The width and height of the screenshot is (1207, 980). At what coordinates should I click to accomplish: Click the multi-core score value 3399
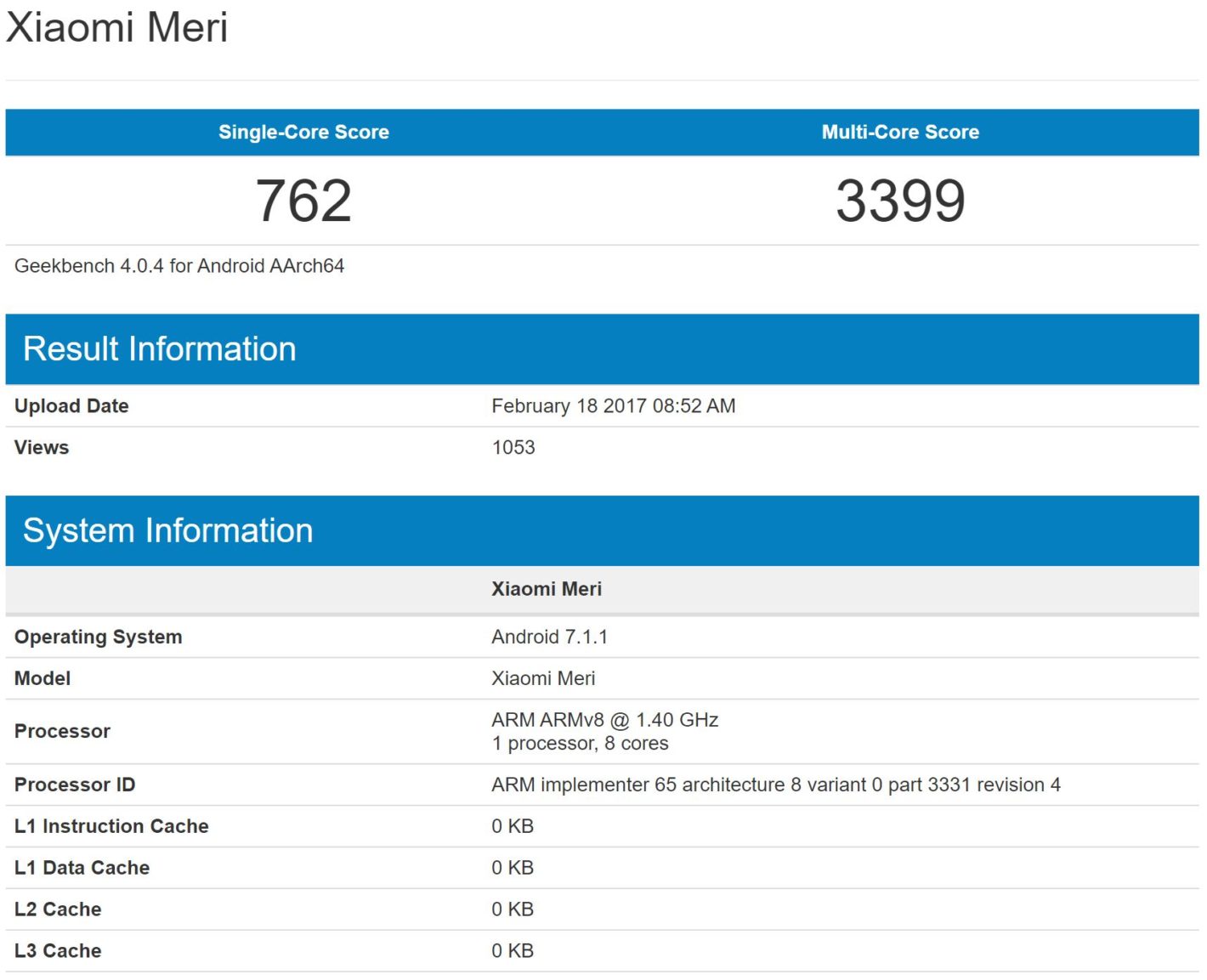point(899,200)
